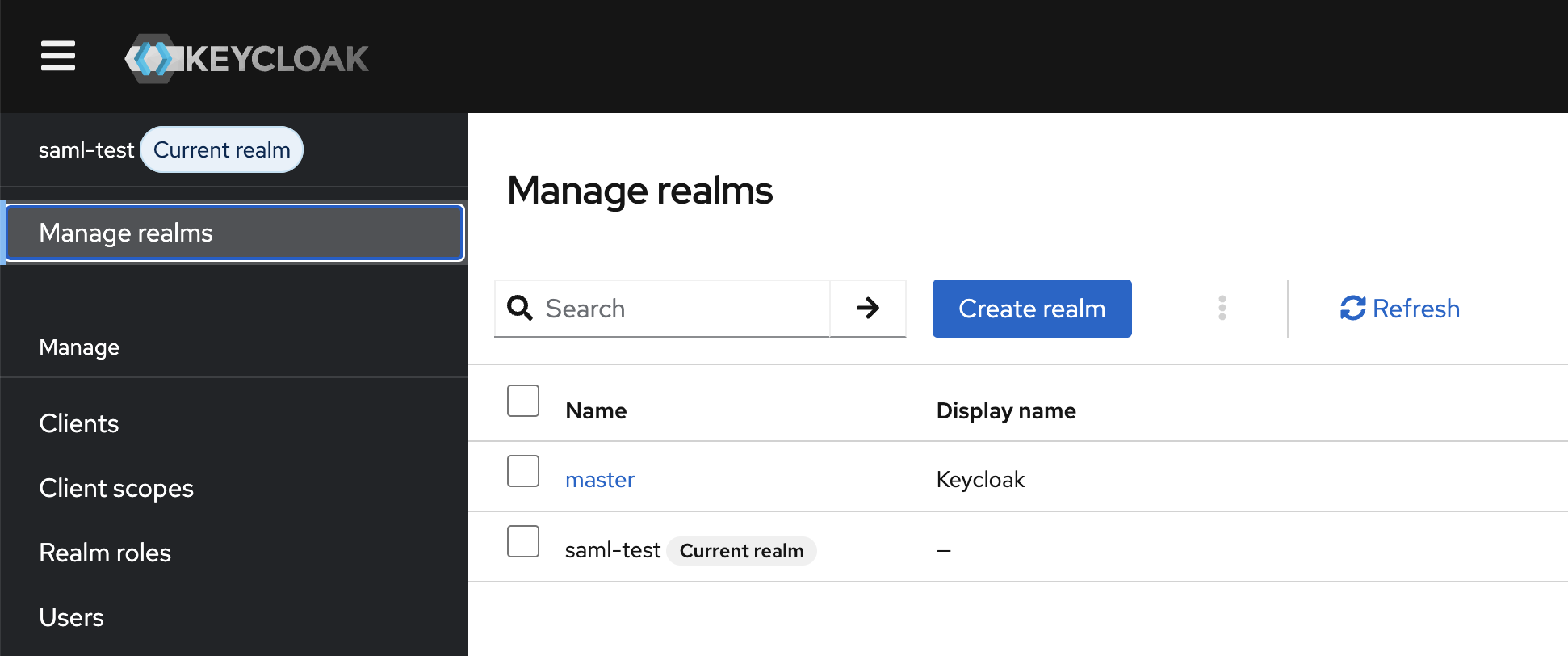
Task: Click the Manage realms page title
Action: click(x=640, y=191)
